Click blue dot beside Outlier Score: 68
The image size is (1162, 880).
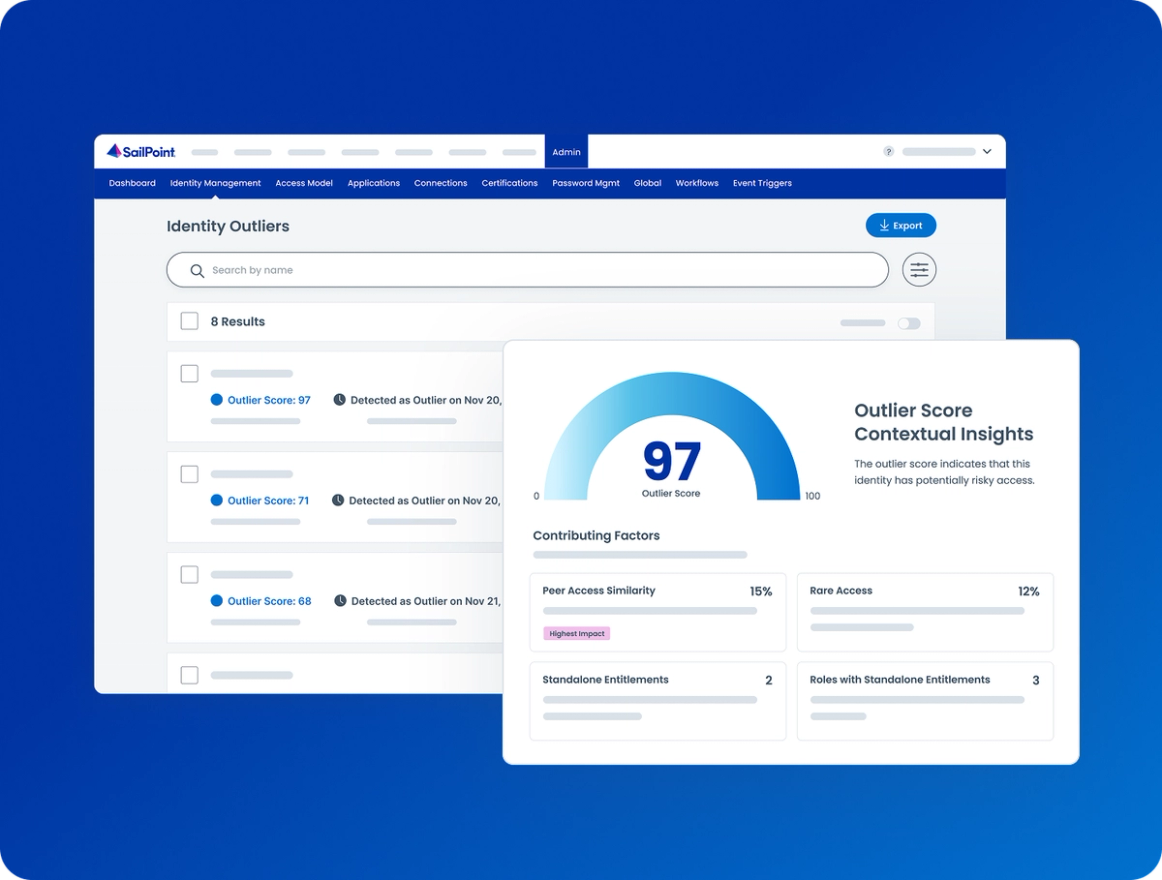216,601
